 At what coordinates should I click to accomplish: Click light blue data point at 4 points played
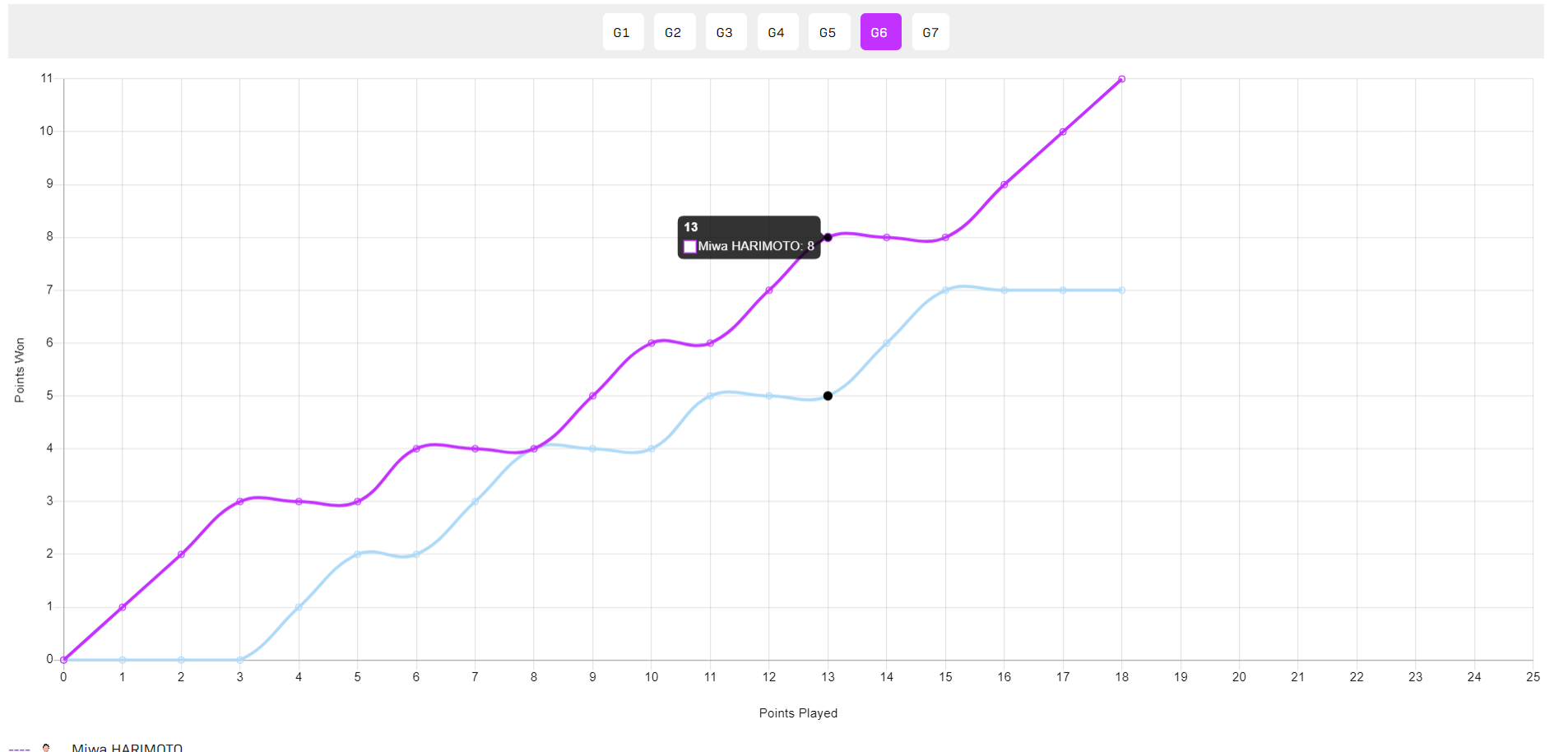[x=299, y=607]
